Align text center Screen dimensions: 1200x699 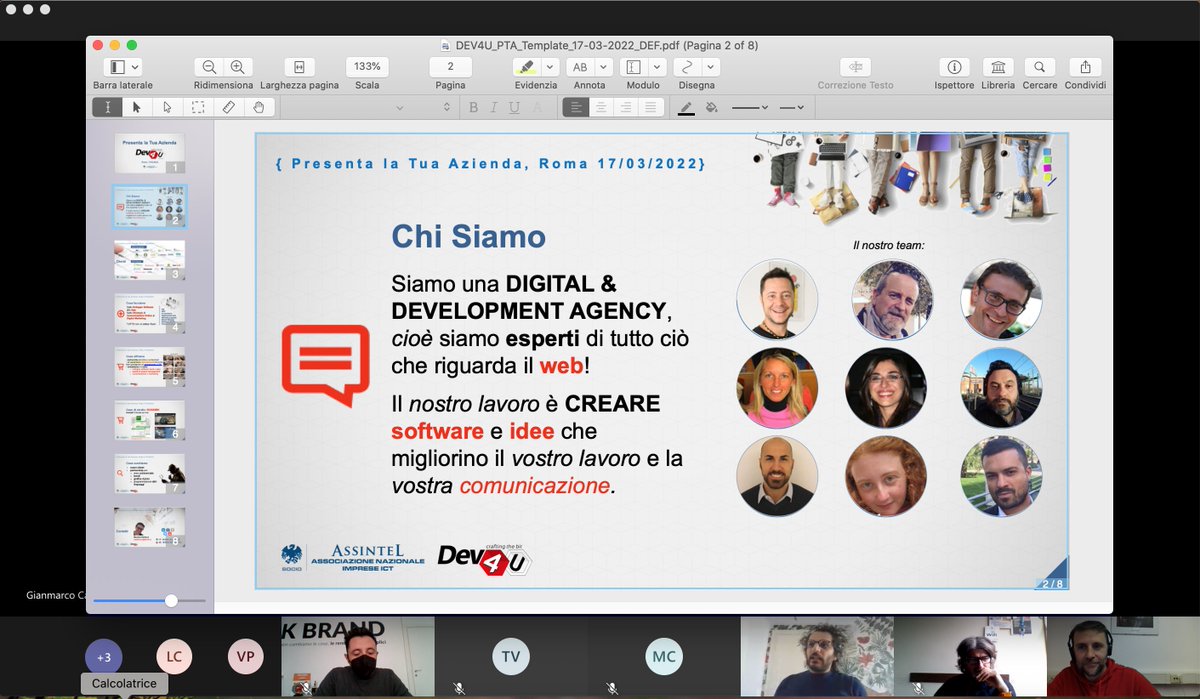[x=600, y=107]
